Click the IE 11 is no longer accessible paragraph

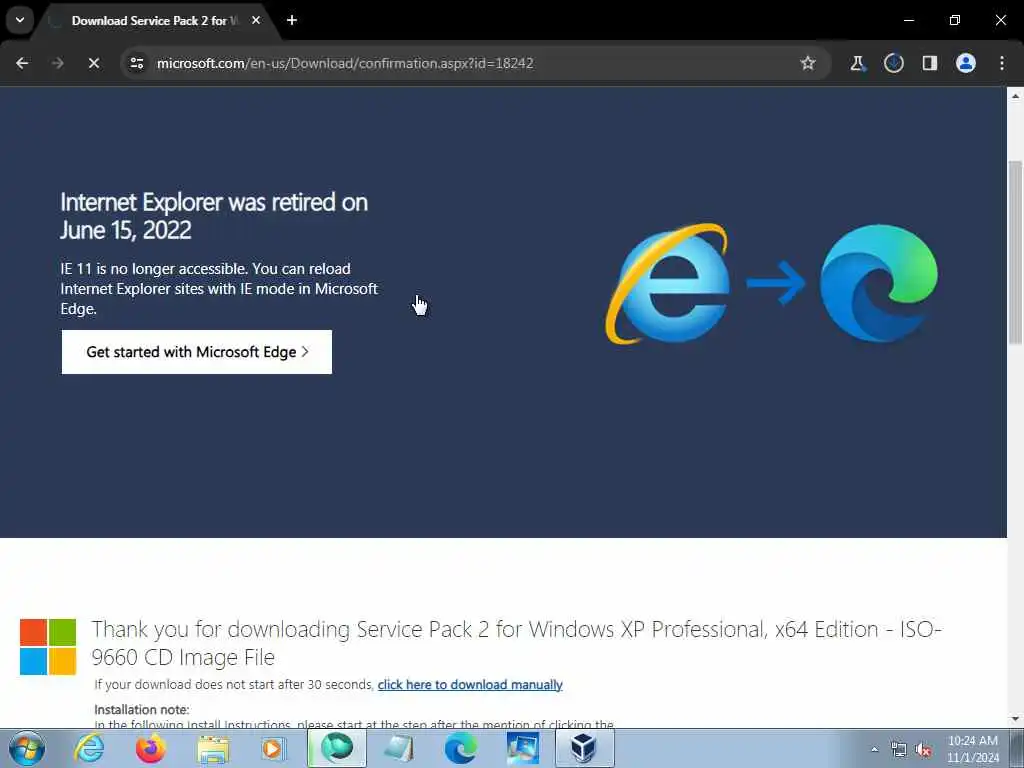(219, 289)
